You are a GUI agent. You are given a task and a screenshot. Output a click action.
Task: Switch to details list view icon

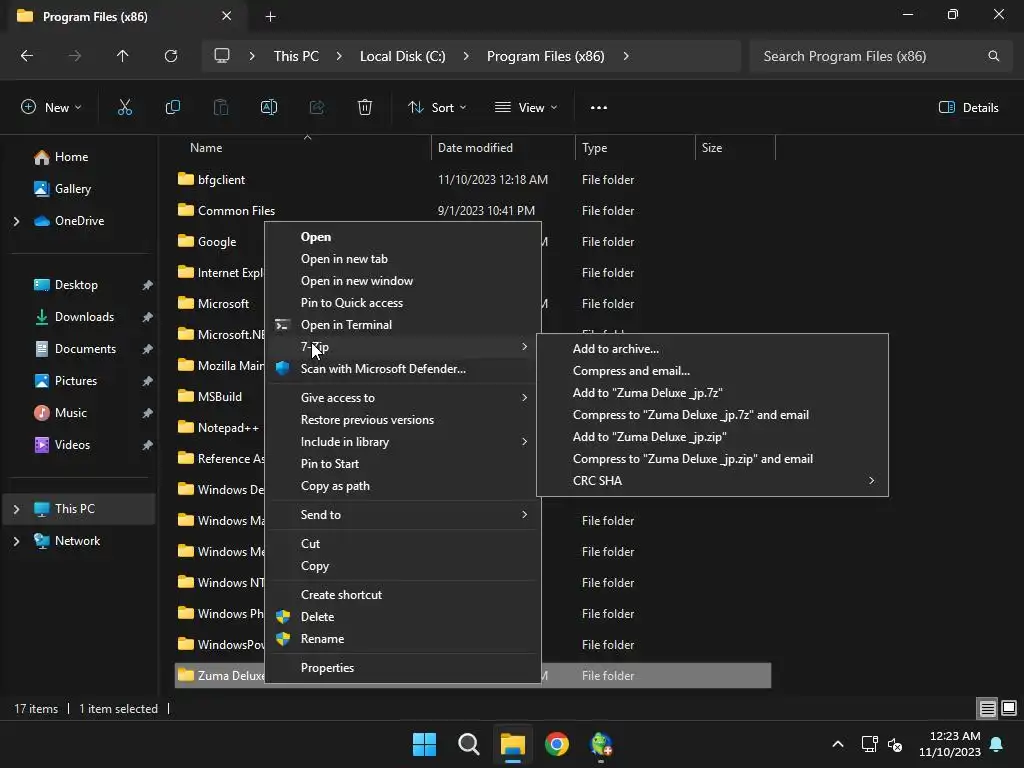pos(987,708)
